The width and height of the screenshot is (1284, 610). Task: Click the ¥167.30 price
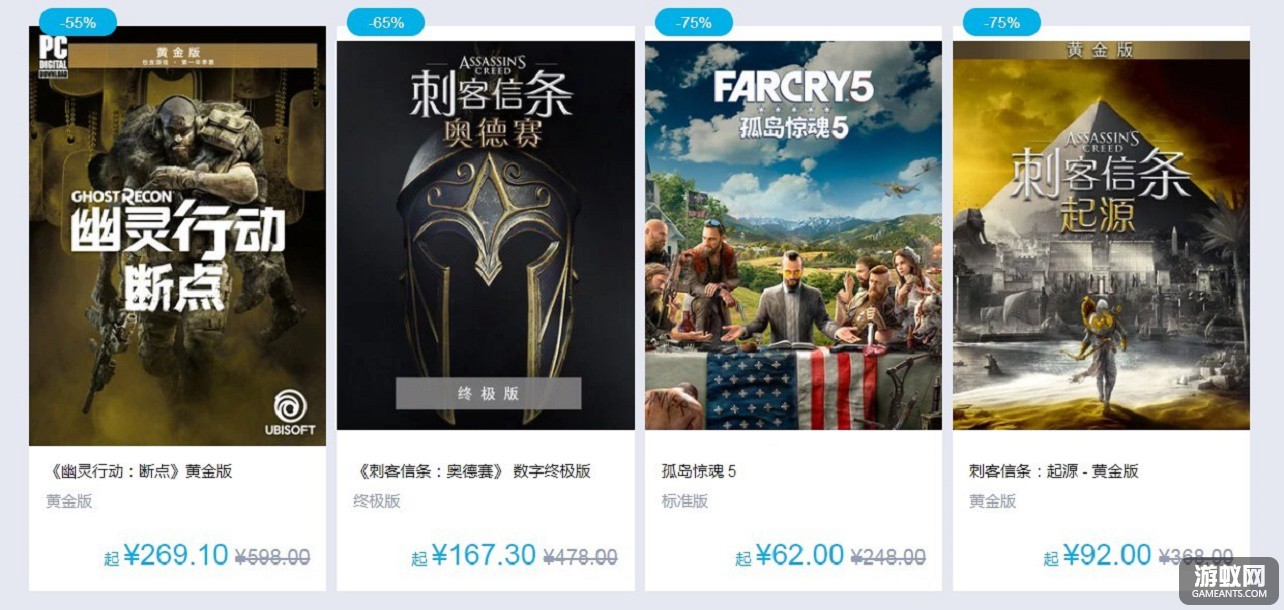[484, 555]
